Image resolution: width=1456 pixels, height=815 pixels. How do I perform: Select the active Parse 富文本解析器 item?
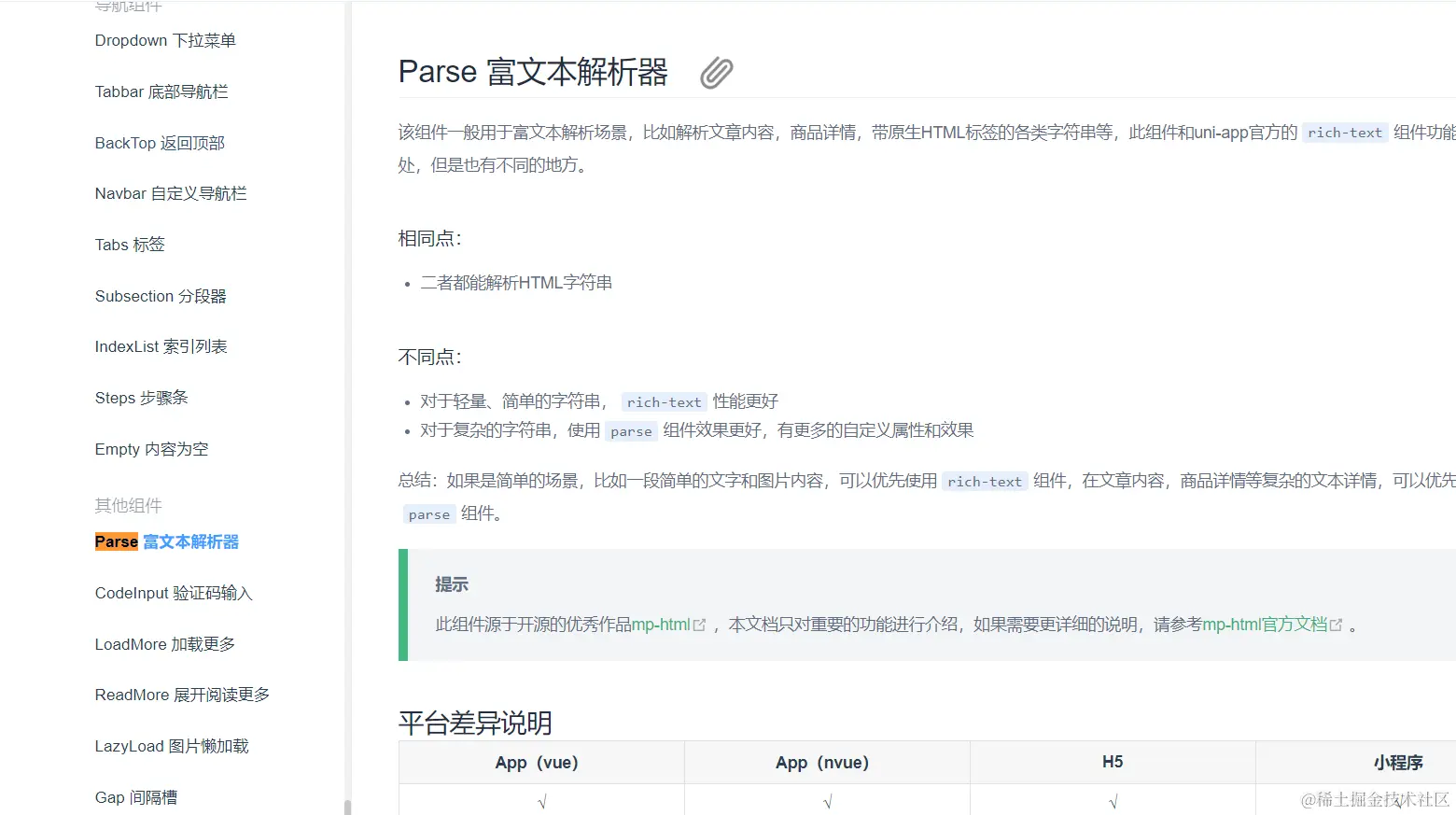[167, 541]
